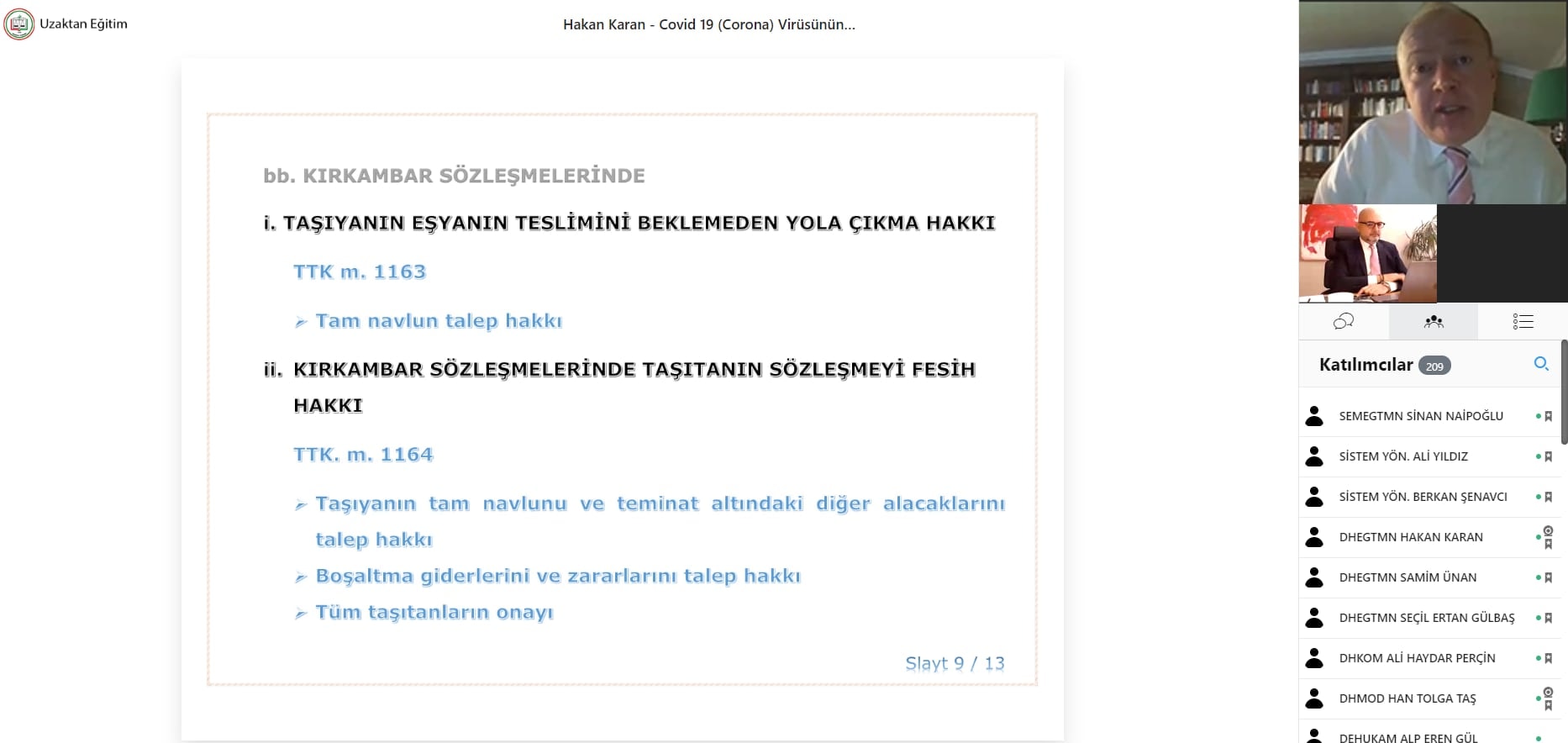Click avatar icon of HAKAN KARAN
The height and width of the screenshot is (743, 1568).
pos(1314,537)
